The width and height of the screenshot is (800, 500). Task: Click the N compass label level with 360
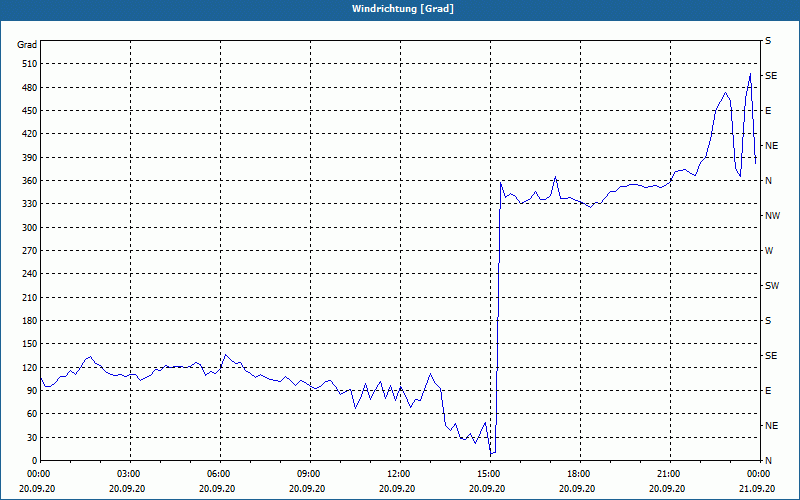tap(768, 181)
